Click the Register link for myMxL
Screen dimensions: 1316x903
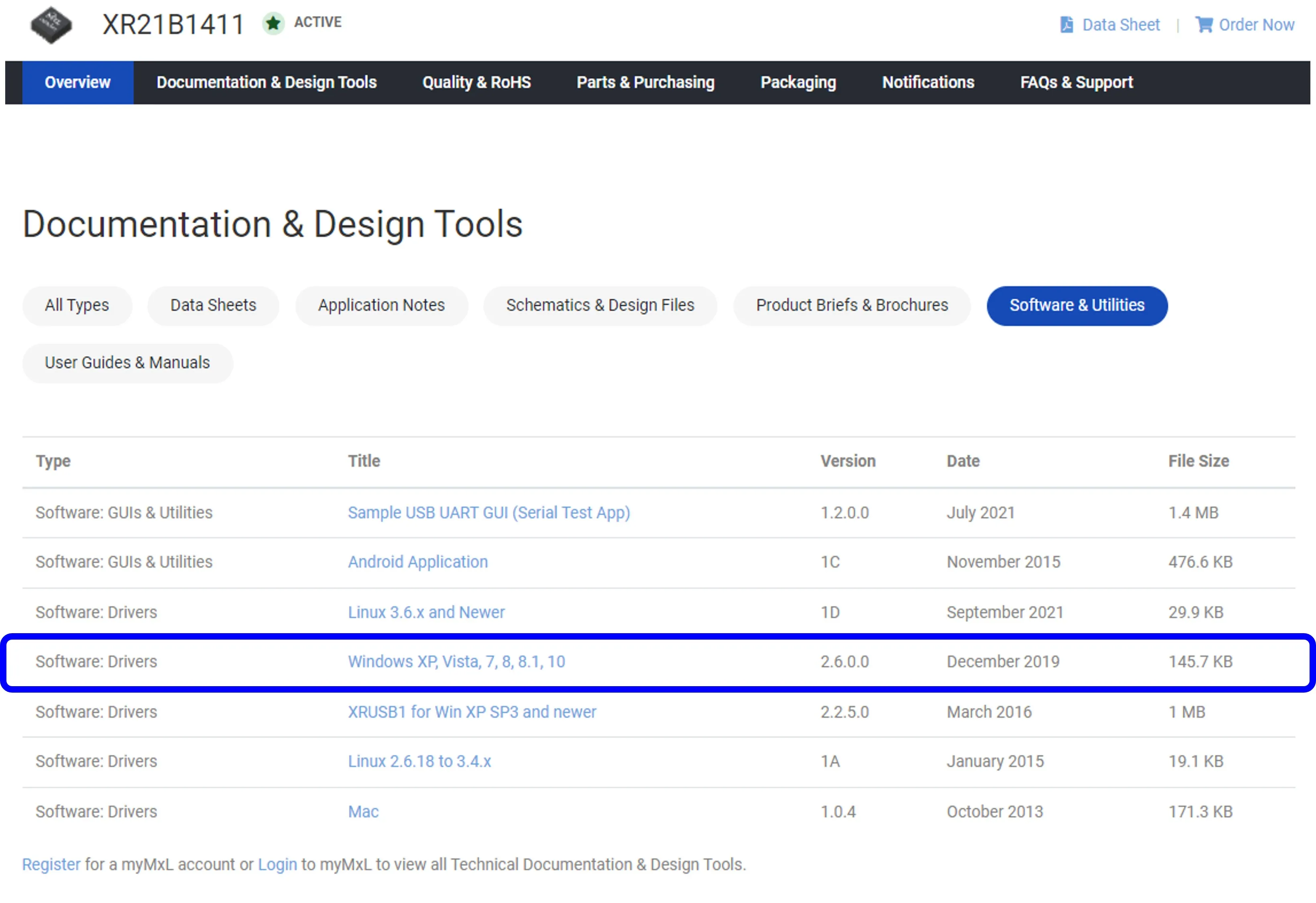(51, 864)
